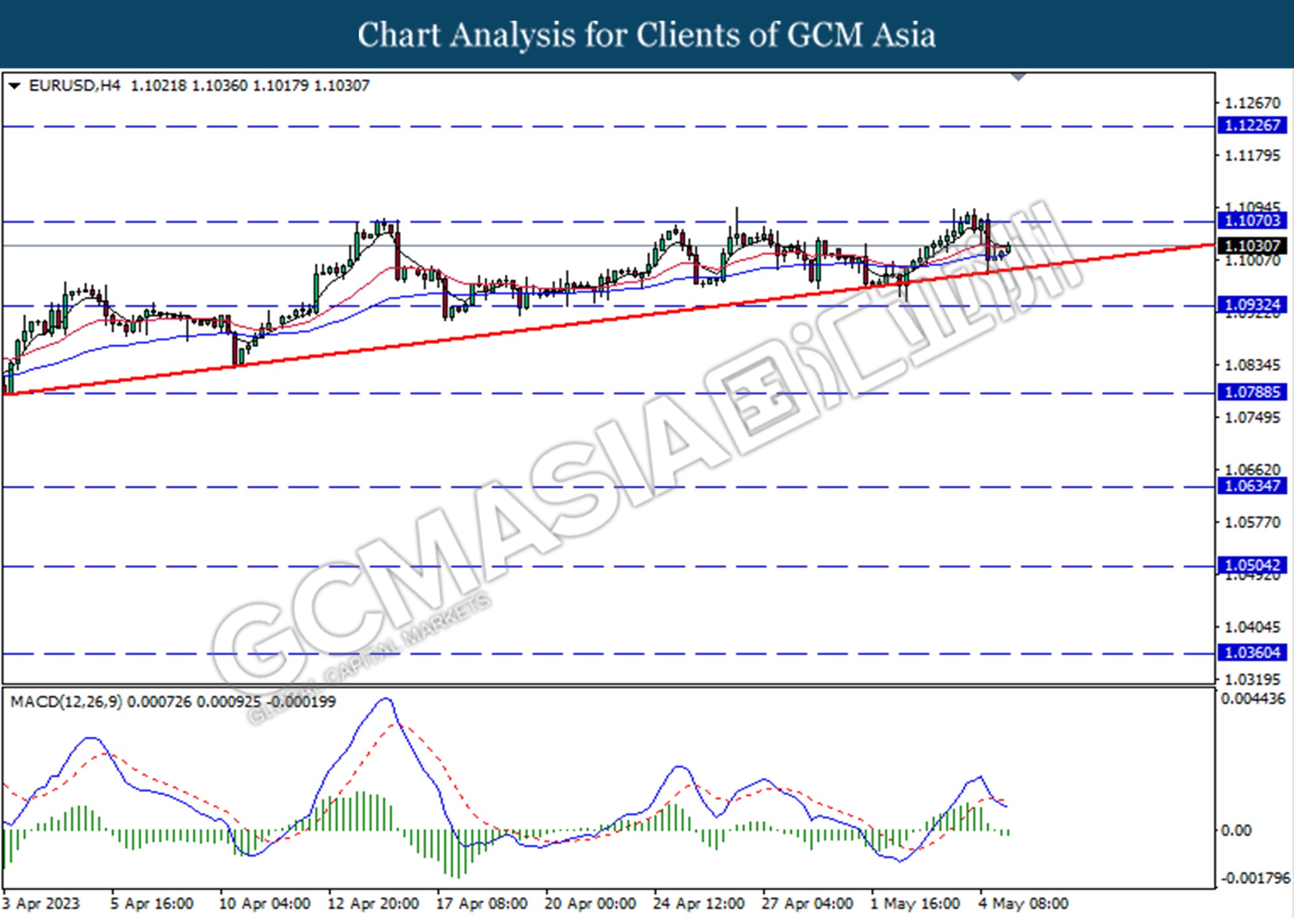The height and width of the screenshot is (924, 1294).
Task: Click the 1.10703 price level label
Action: coord(1252,220)
